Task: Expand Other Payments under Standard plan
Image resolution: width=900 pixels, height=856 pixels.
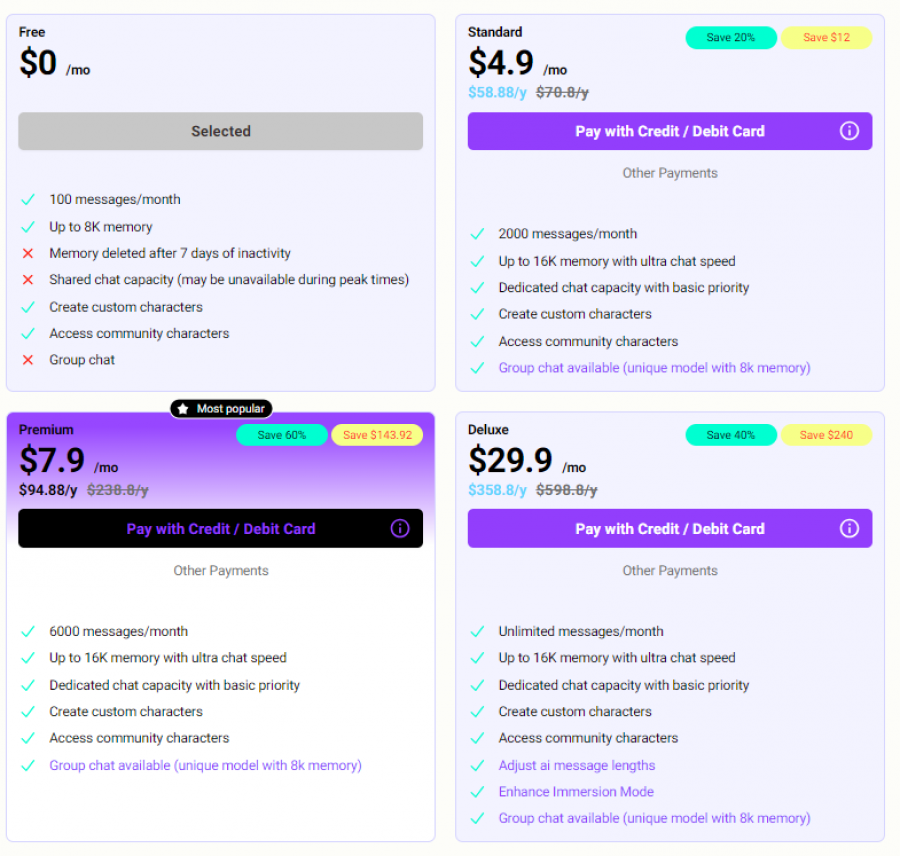Action: 670,172
